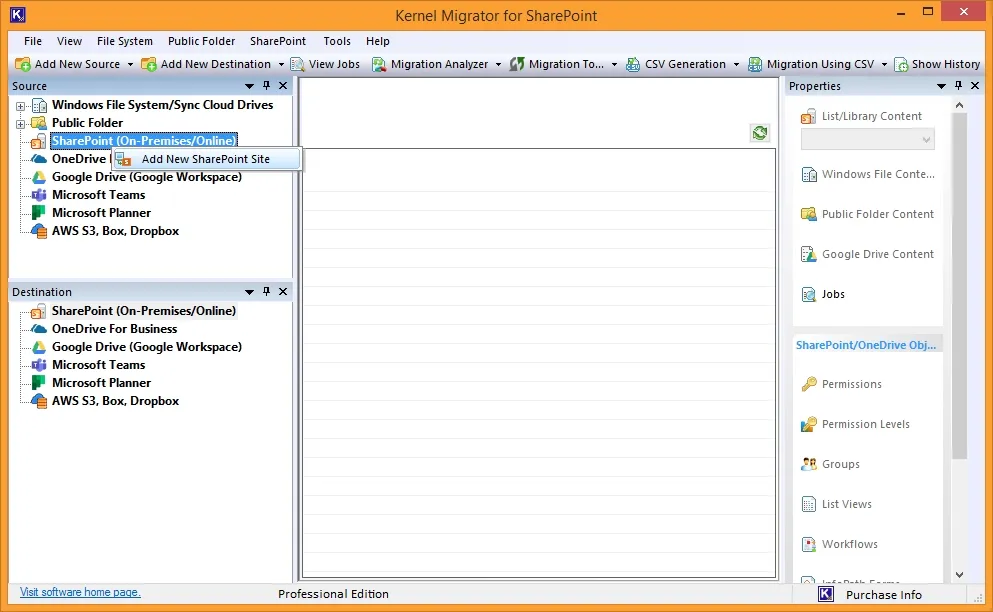This screenshot has width=993, height=612.
Task: Click Groups in the Properties panel
Action: pos(830,464)
